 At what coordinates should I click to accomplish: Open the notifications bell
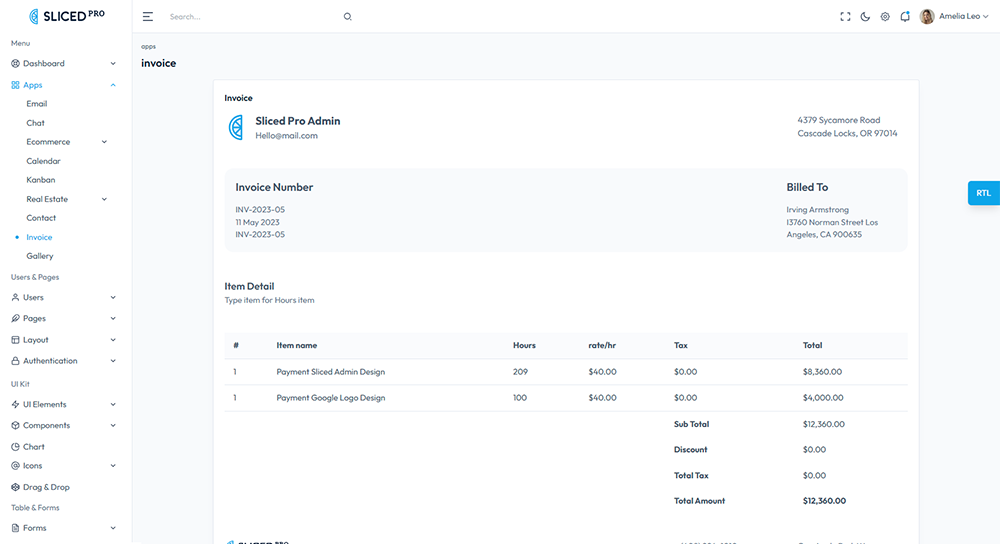click(x=905, y=17)
